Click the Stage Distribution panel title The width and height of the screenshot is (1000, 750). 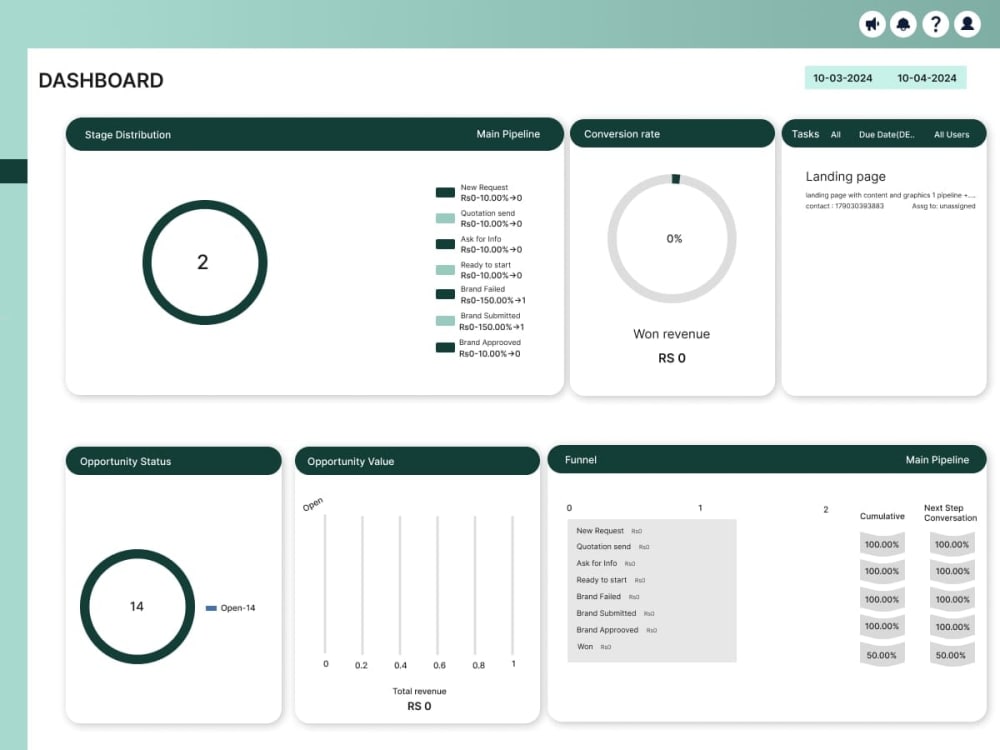(x=128, y=135)
